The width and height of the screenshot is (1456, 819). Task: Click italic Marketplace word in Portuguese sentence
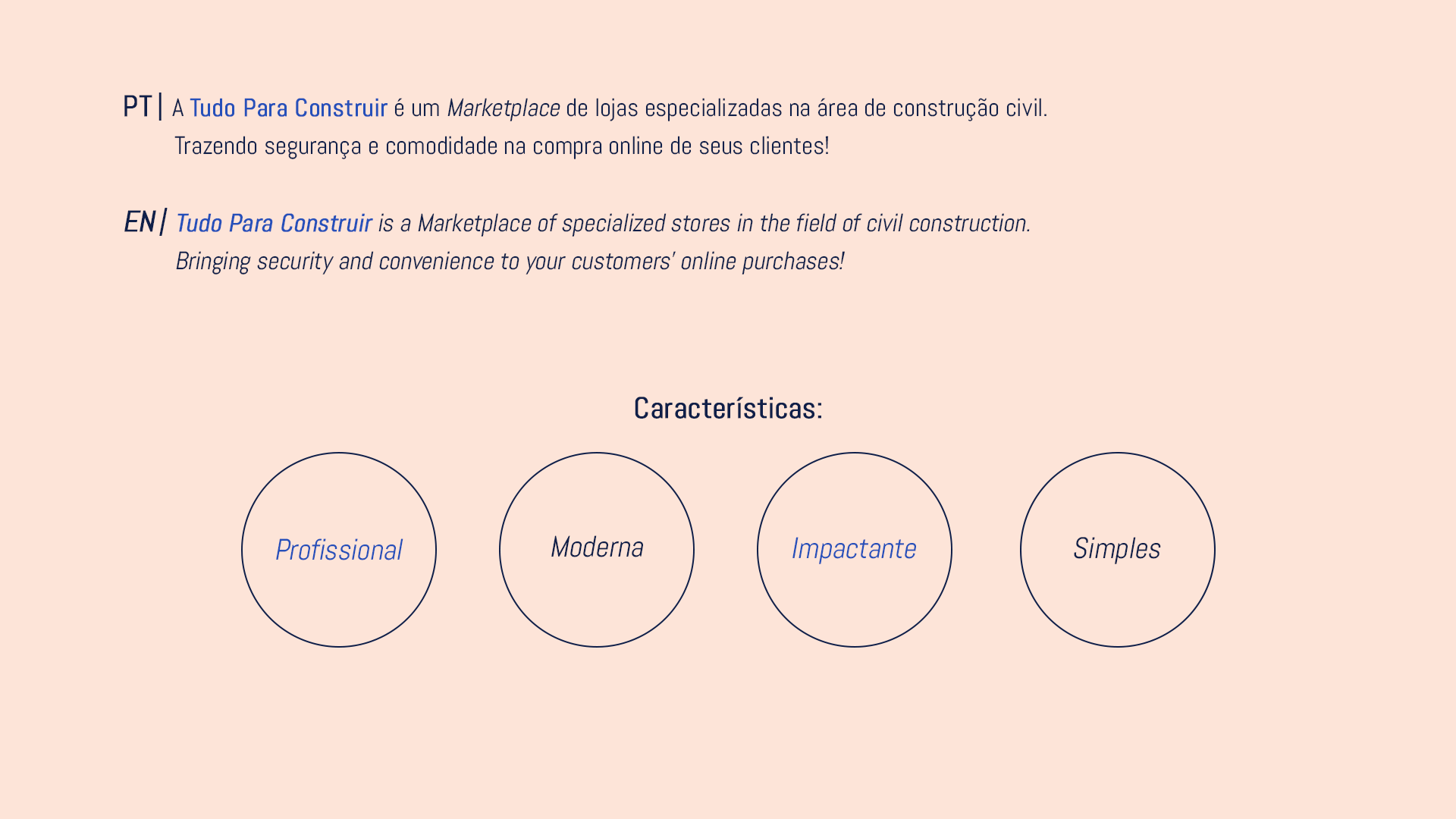504,108
